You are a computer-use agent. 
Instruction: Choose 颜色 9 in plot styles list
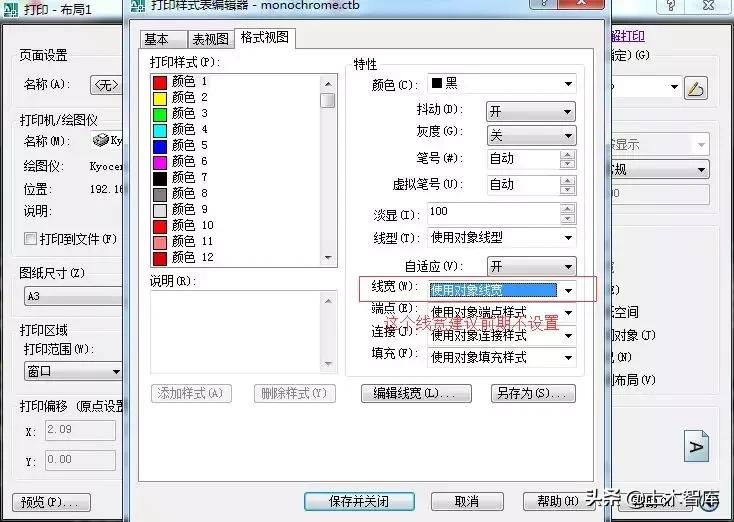pyautogui.click(x=180, y=209)
